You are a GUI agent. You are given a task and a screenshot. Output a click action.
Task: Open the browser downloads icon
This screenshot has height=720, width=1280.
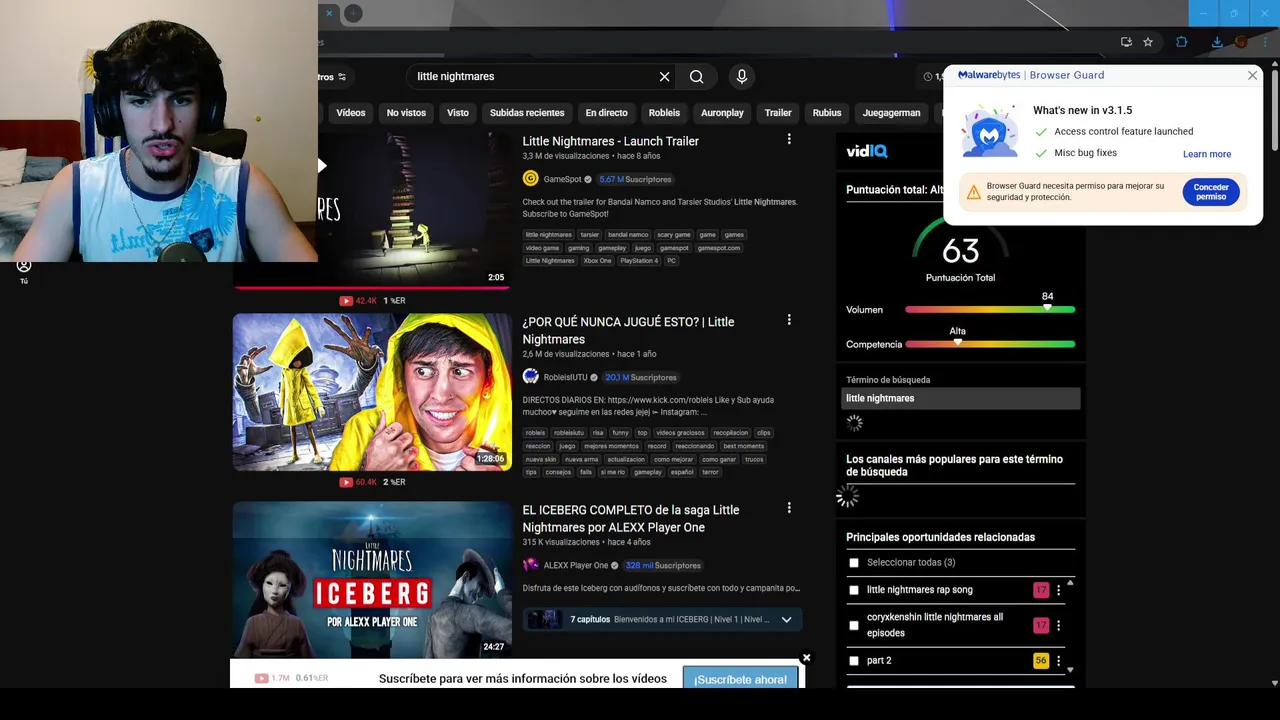[1217, 42]
